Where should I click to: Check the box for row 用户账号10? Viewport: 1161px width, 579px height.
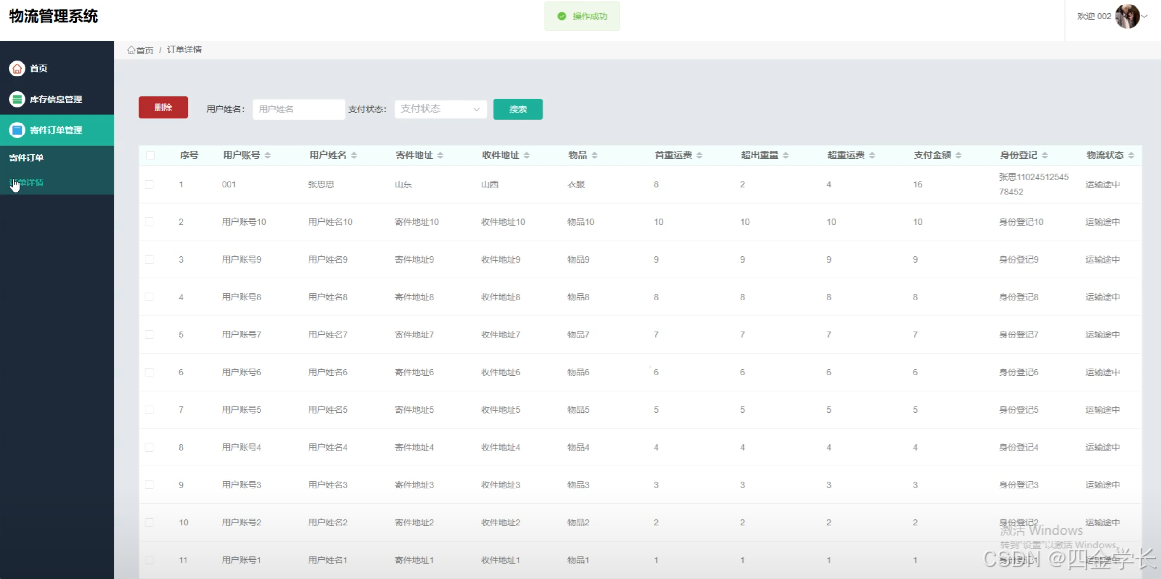tap(150, 221)
